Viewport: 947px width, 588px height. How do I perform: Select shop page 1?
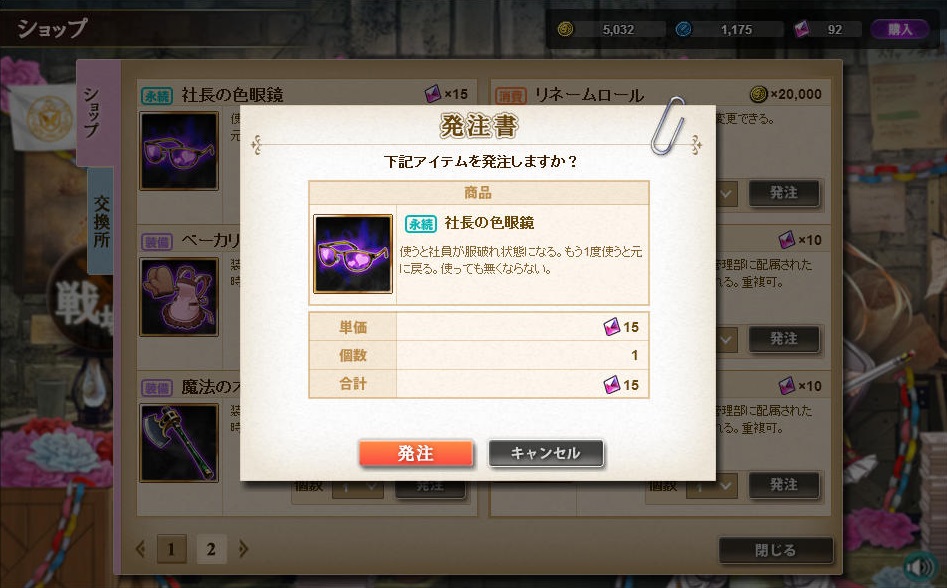172,549
